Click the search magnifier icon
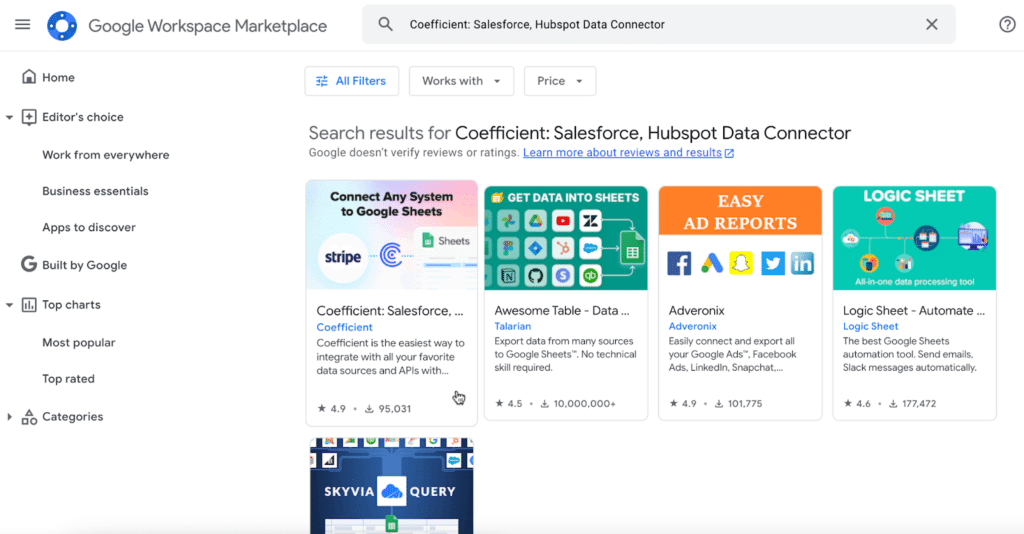This screenshot has height=534, width=1024. (385, 25)
